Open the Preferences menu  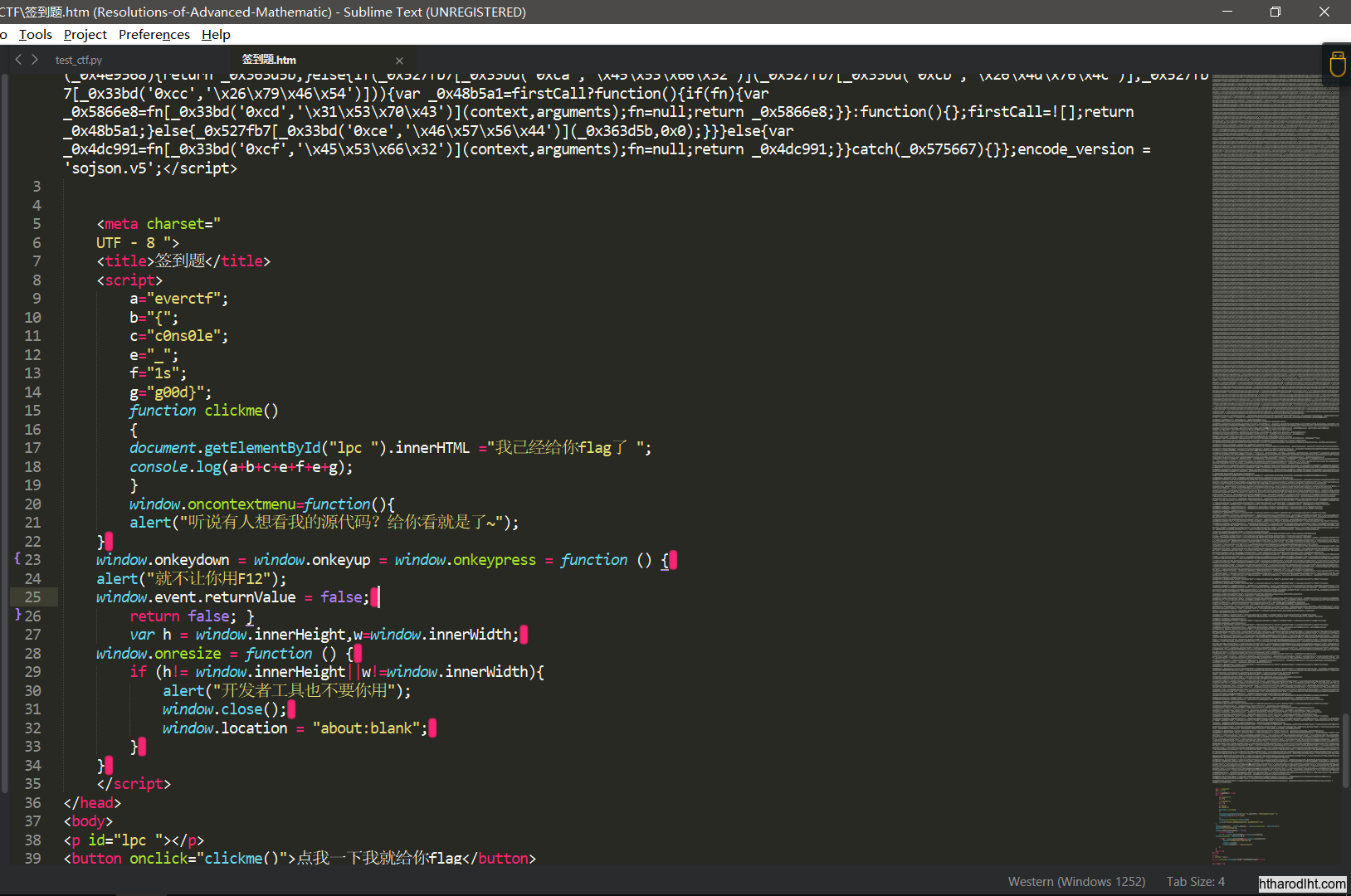click(154, 35)
